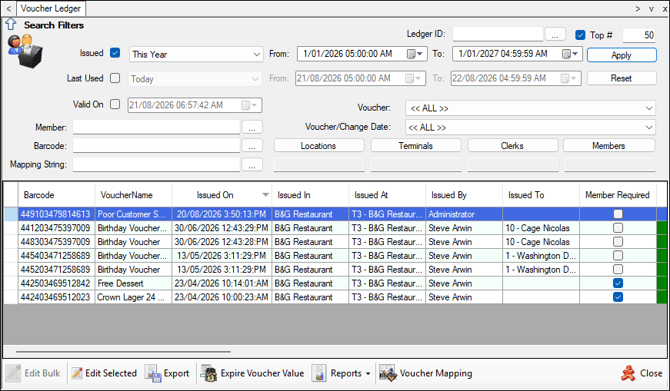Click the red Close figure icon

(x=628, y=373)
